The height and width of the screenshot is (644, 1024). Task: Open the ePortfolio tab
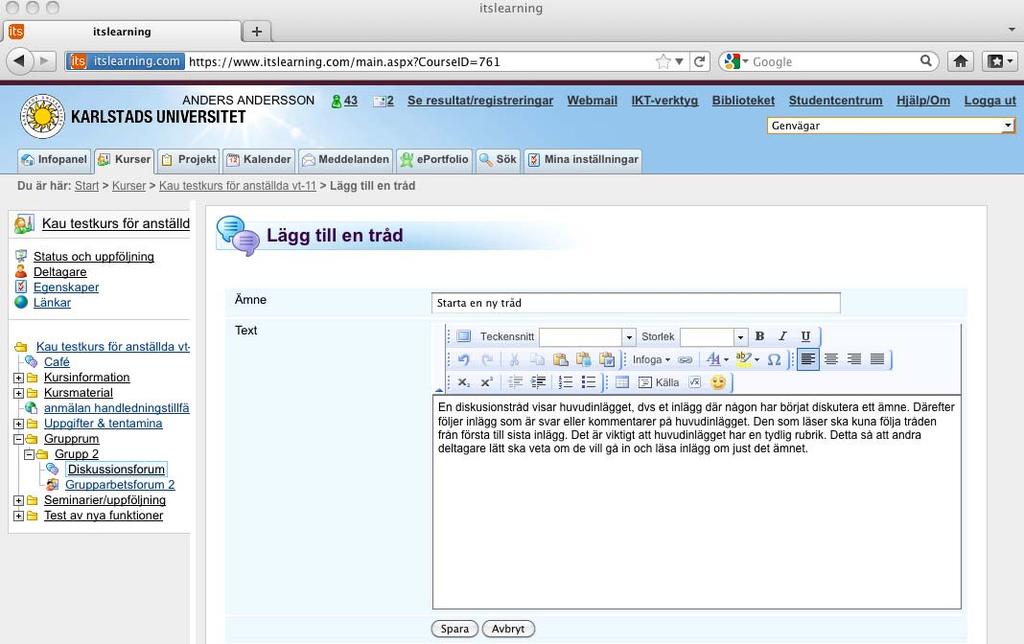(x=434, y=160)
